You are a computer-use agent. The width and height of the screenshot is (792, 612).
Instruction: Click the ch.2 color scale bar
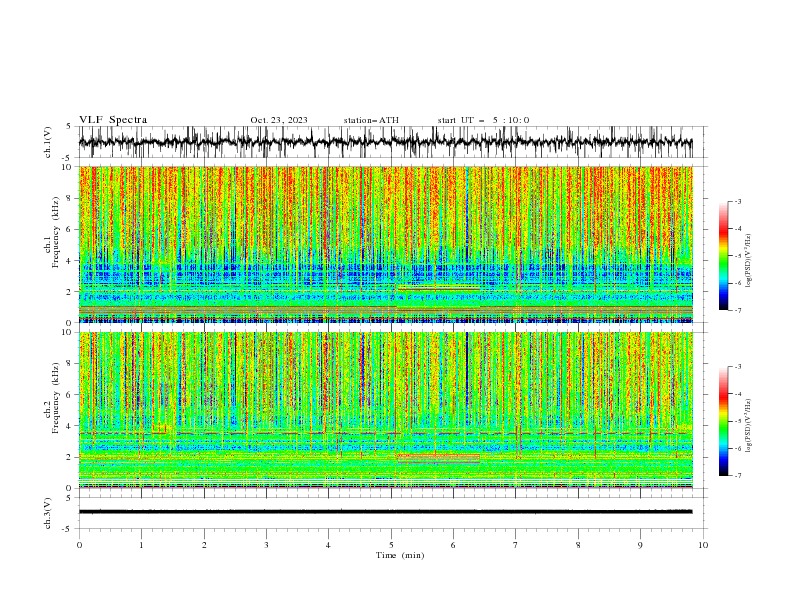coord(724,421)
